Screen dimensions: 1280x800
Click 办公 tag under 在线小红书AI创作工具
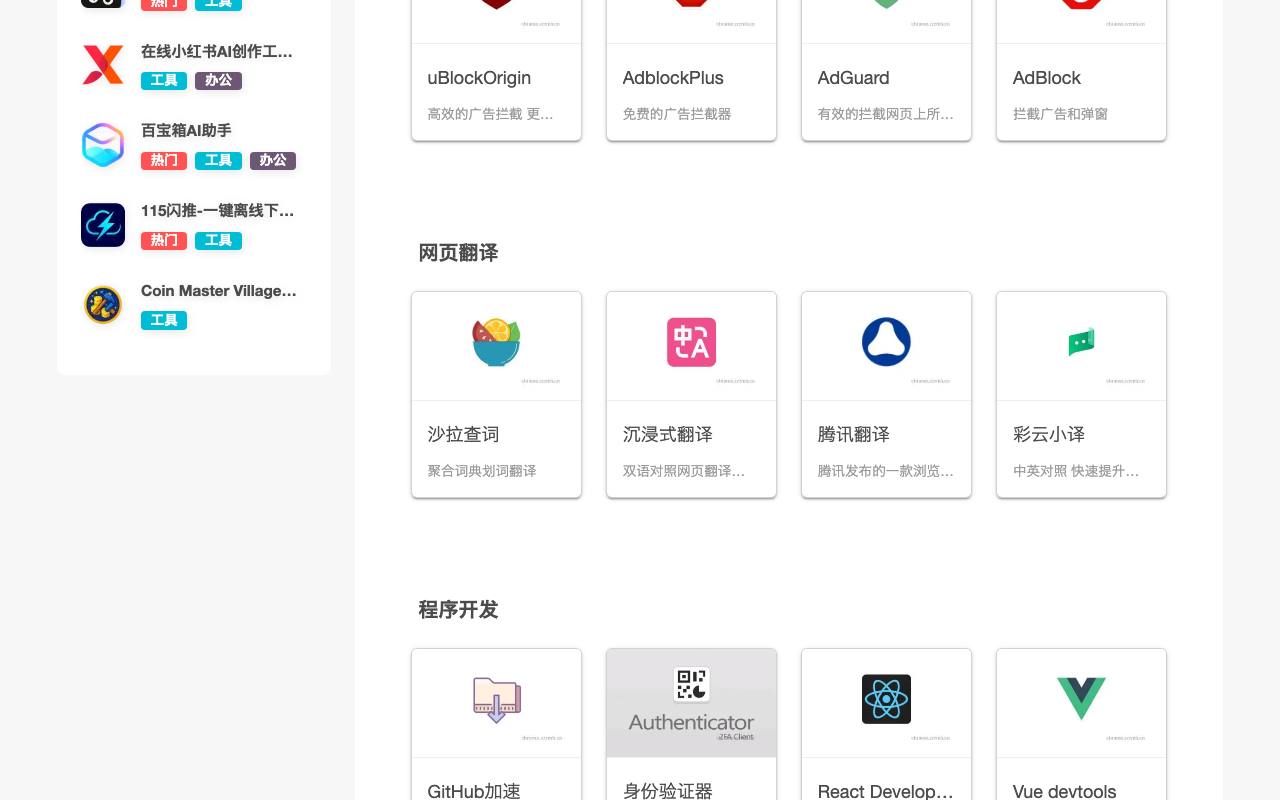[218, 80]
